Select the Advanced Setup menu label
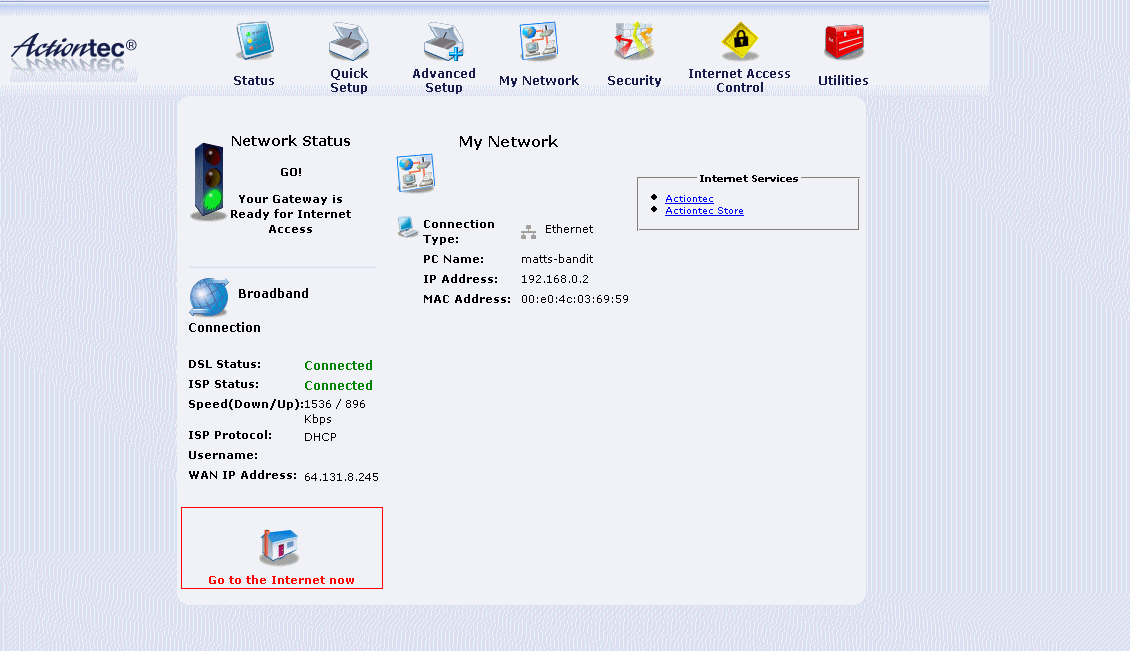1130x651 pixels. tap(444, 80)
